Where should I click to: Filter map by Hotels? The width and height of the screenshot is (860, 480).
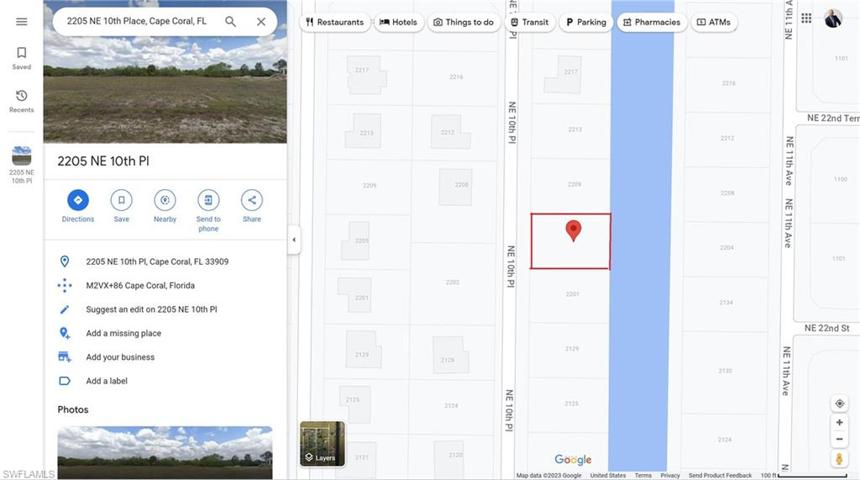pos(399,22)
